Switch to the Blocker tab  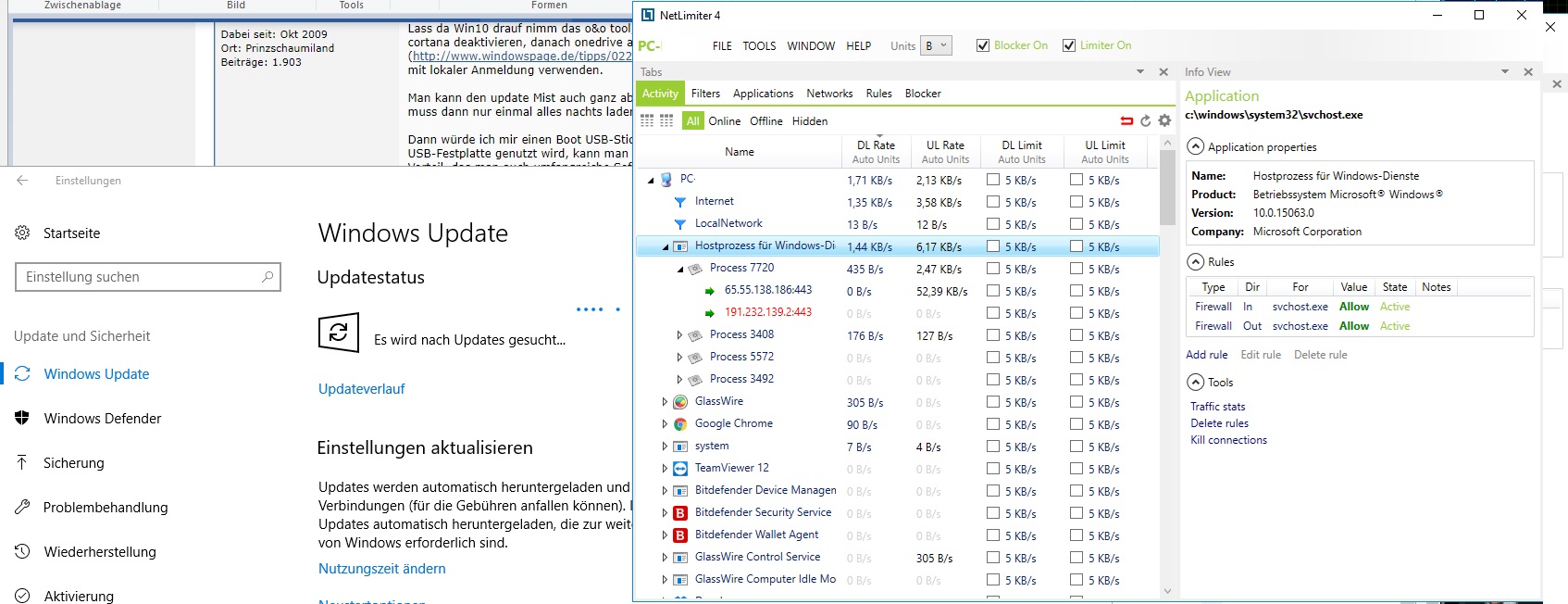click(x=923, y=94)
